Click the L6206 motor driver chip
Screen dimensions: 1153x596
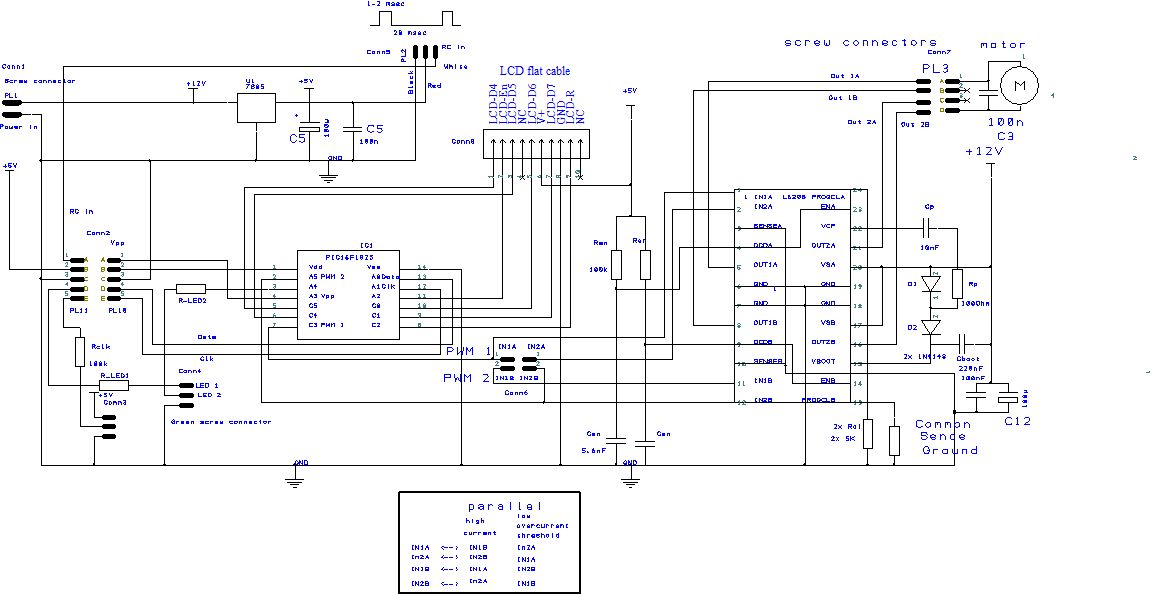799,297
